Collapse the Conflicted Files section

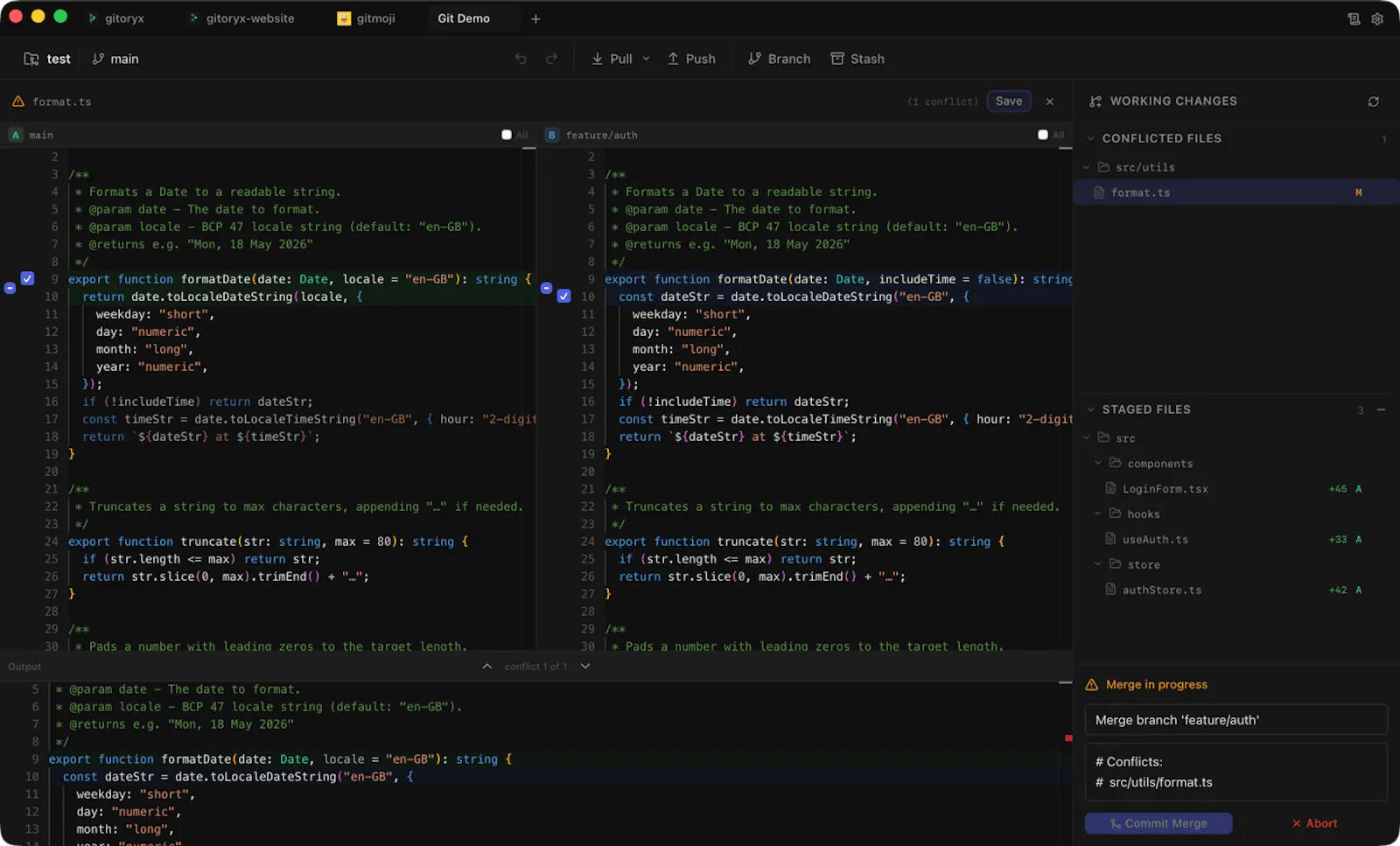click(1090, 138)
